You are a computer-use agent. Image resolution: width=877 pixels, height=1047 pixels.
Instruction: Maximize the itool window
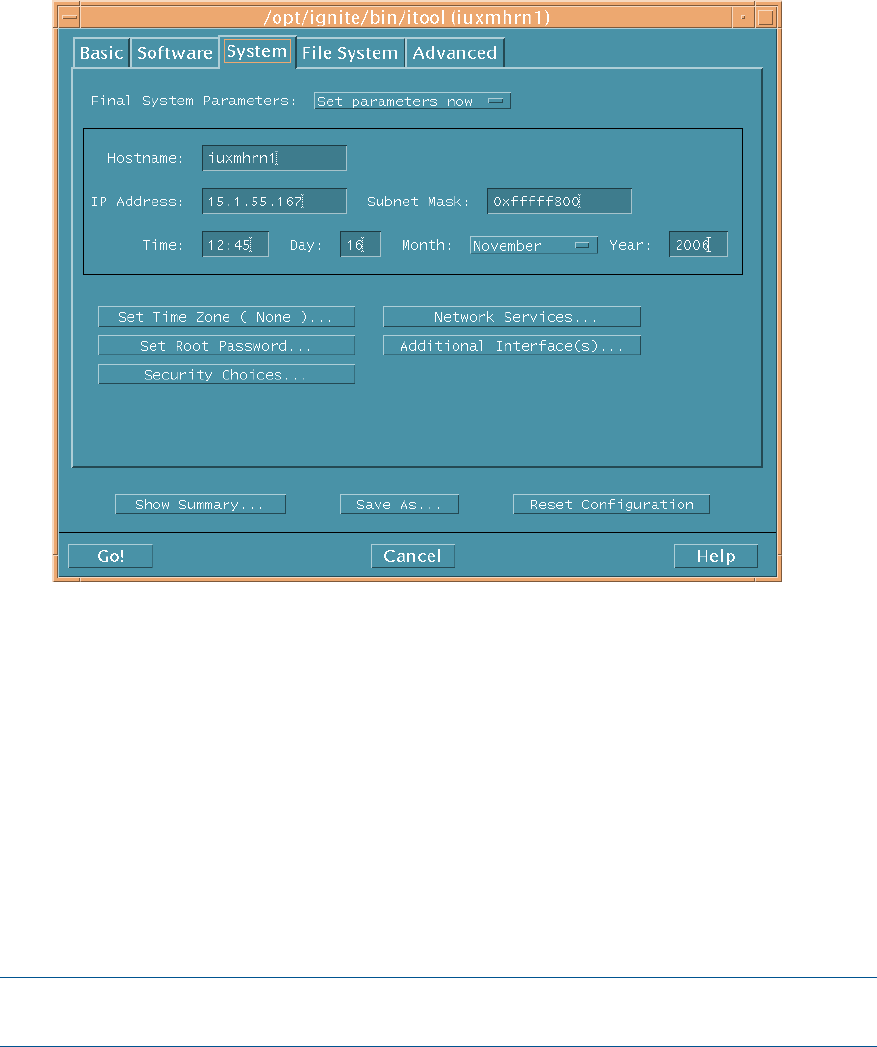click(x=766, y=17)
